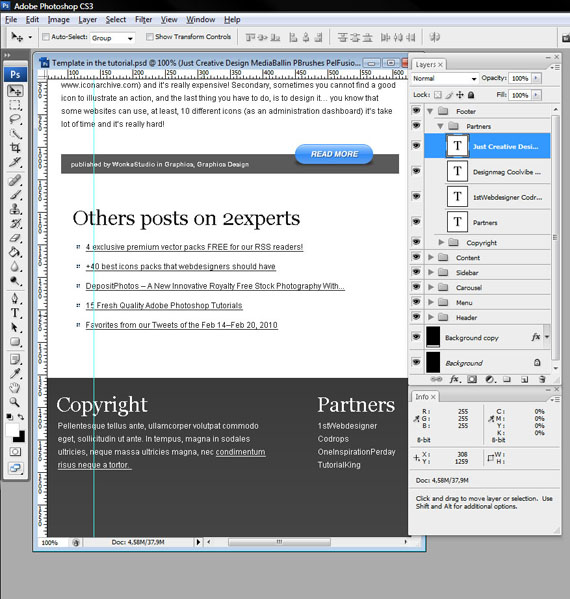Select the Eraser tool
This screenshot has height=599, width=570.
15,238
